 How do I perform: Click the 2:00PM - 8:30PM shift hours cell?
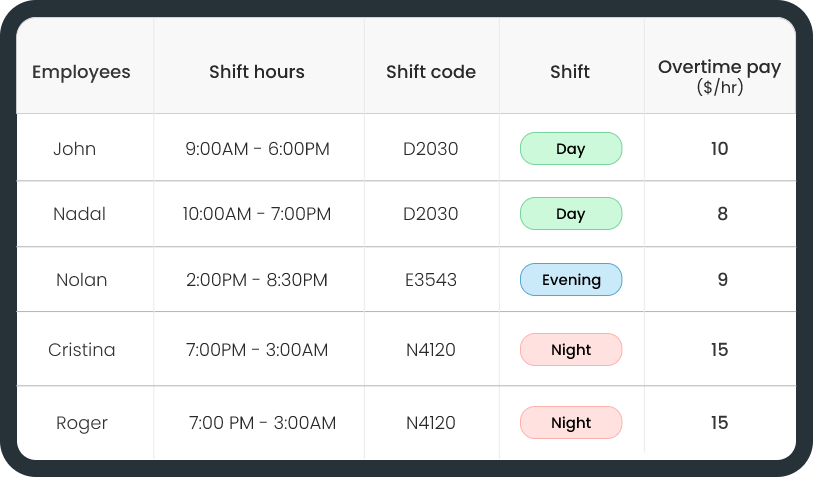pos(257,280)
